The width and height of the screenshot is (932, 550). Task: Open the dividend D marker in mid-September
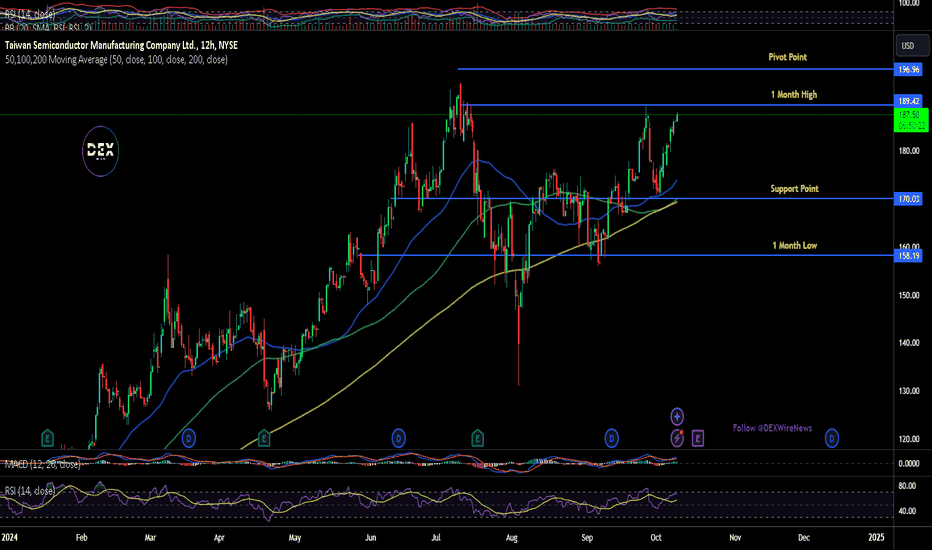pyautogui.click(x=611, y=439)
